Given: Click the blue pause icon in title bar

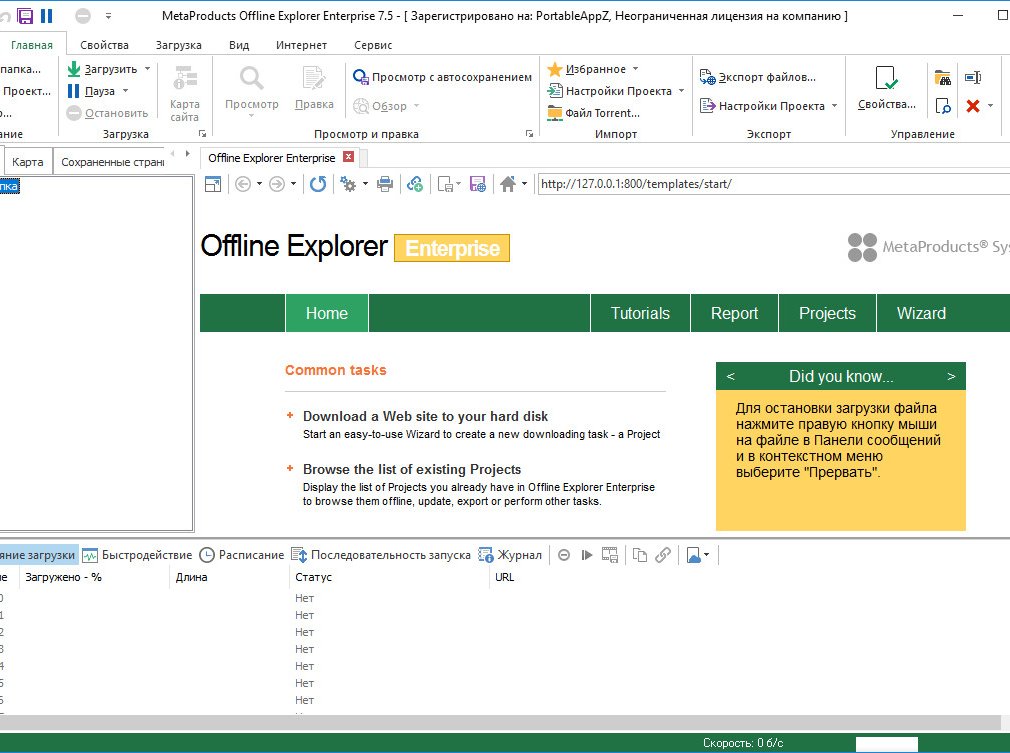Looking at the screenshot, I should click(x=47, y=15).
